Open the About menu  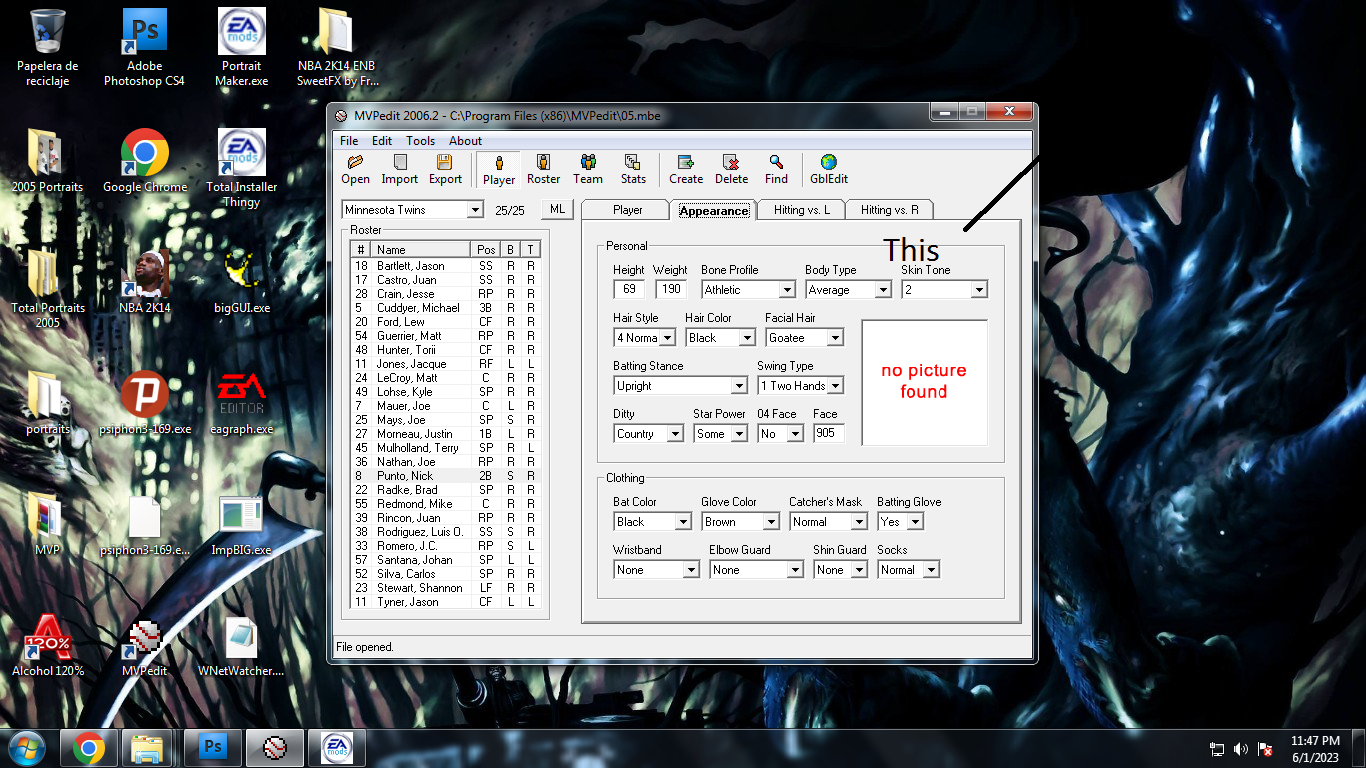(465, 141)
